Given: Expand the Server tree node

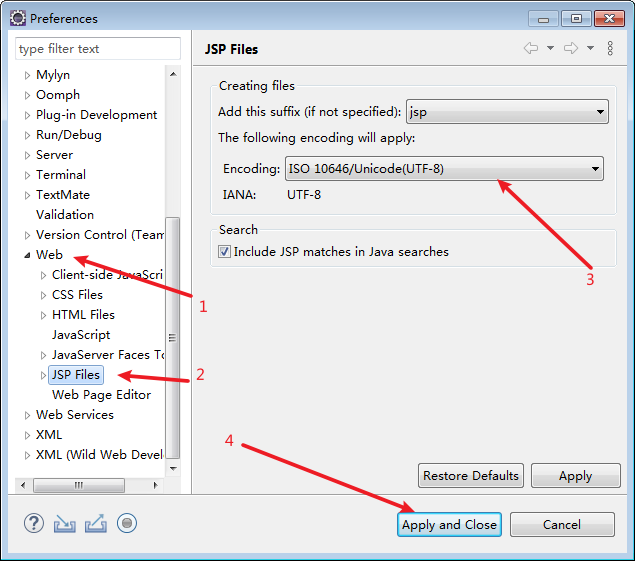Looking at the screenshot, I should point(27,156).
